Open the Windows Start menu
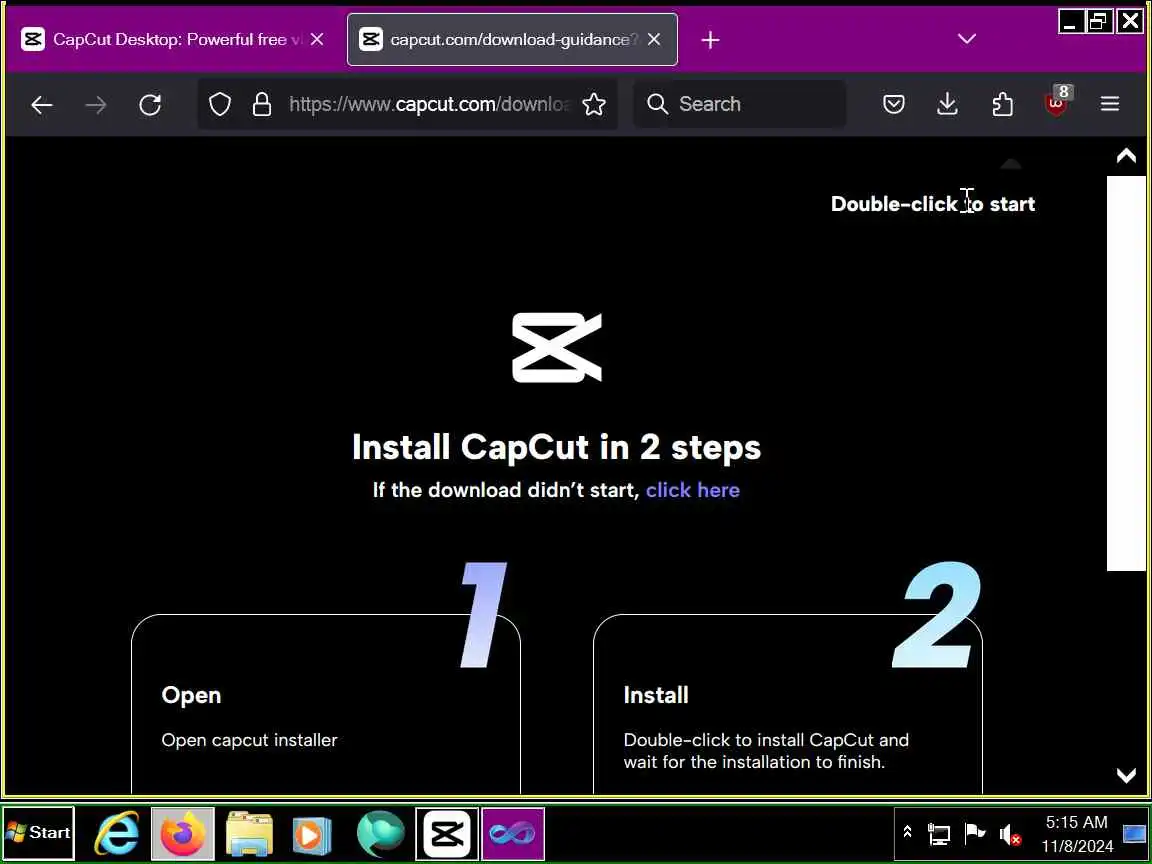Image resolution: width=1152 pixels, height=864 pixels. (x=38, y=833)
